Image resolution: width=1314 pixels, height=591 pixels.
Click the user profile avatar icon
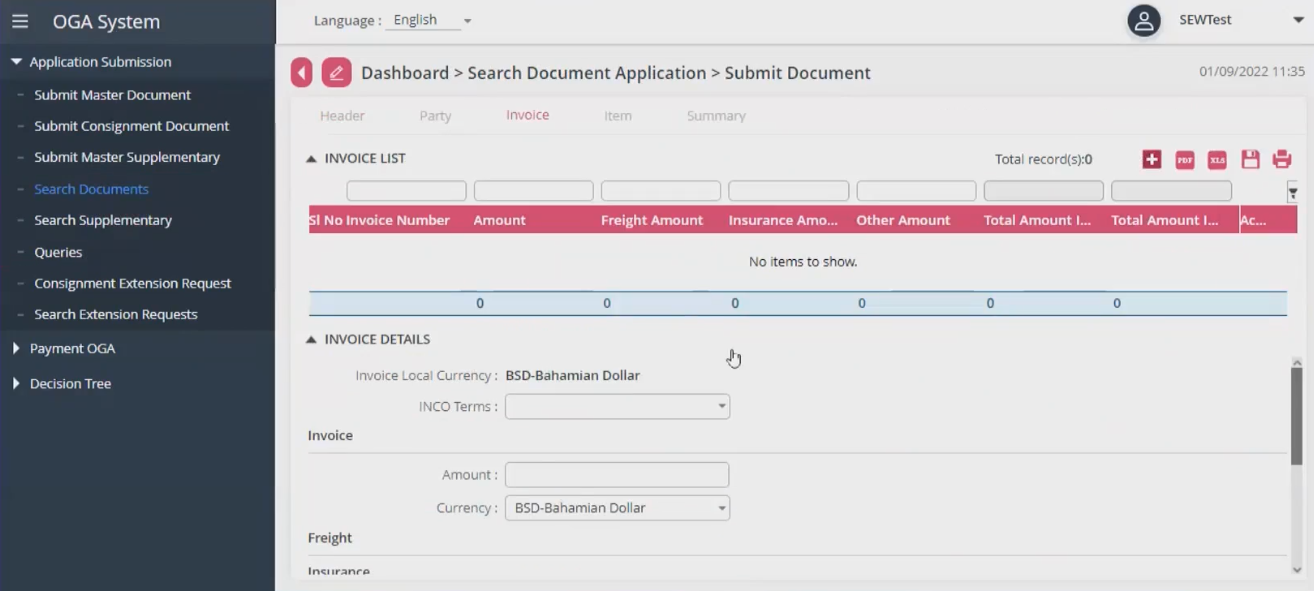point(1143,20)
